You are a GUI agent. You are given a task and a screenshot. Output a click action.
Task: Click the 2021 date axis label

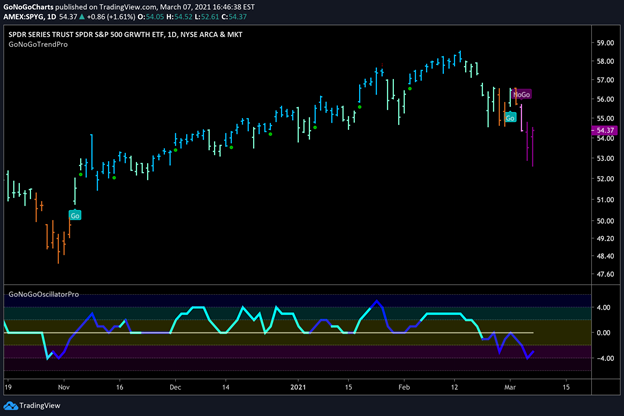pyautogui.click(x=298, y=387)
